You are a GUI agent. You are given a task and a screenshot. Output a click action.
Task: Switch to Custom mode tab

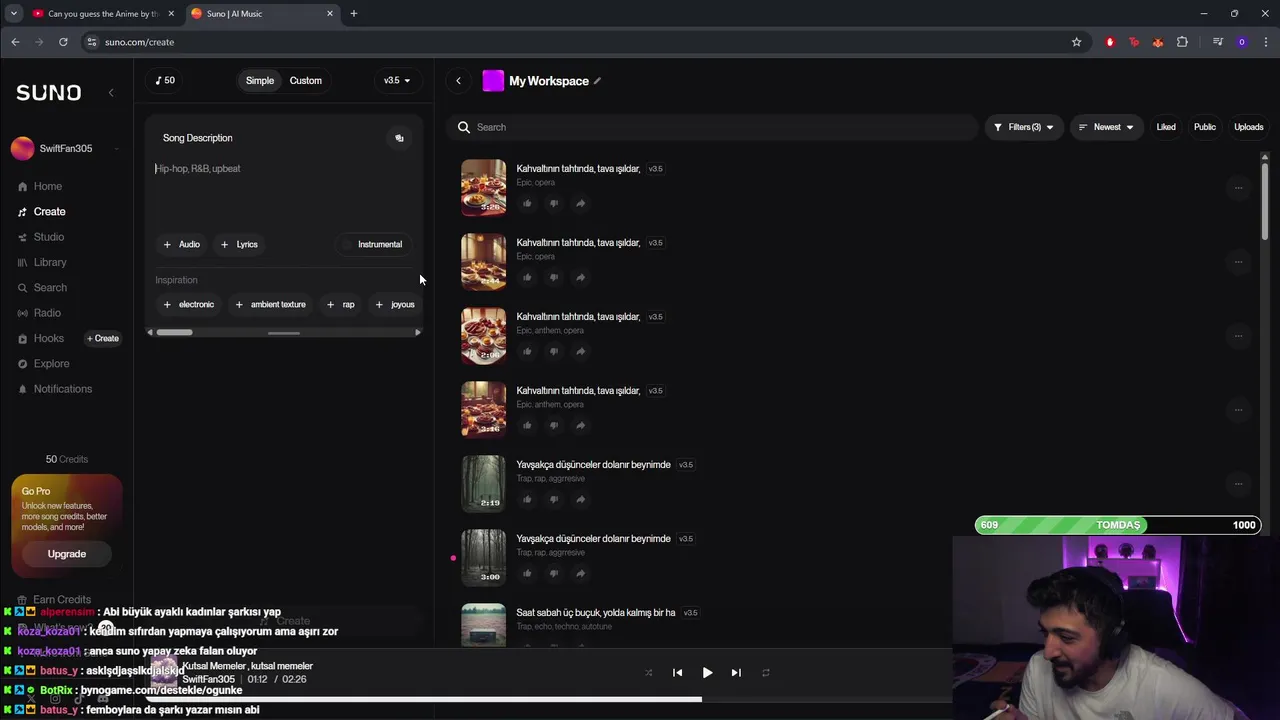coord(306,81)
